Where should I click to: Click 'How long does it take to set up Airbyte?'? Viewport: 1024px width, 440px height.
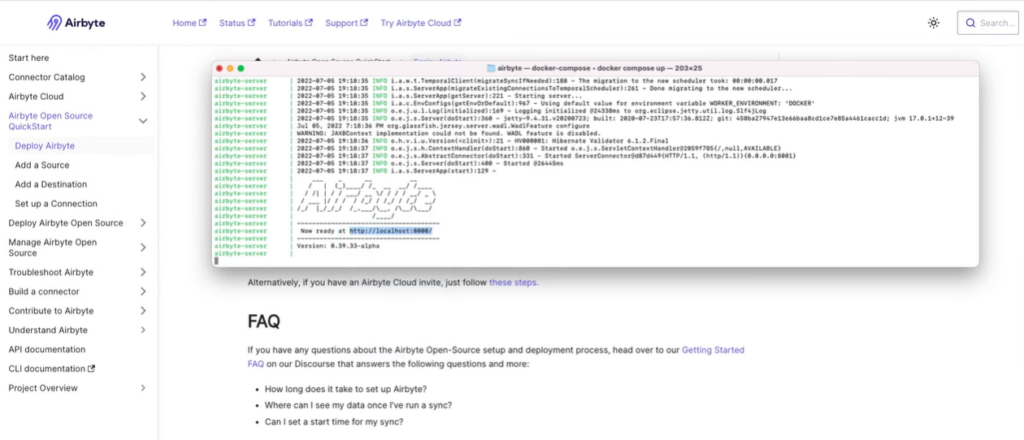pyautogui.click(x=345, y=389)
